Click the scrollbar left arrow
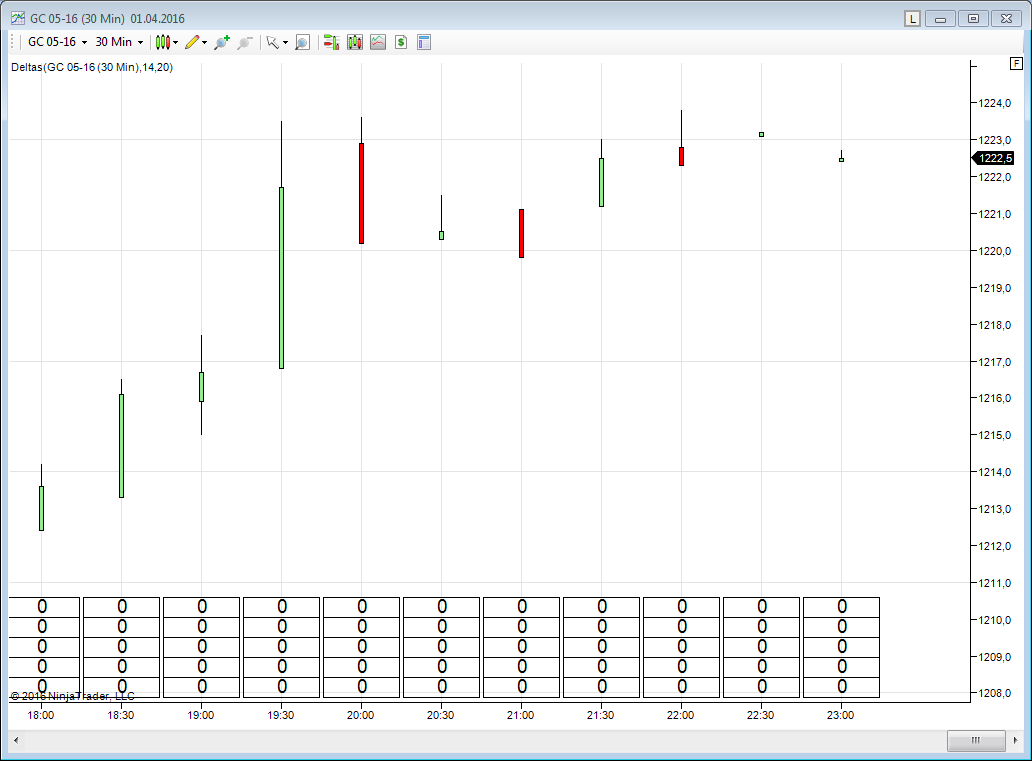 coord(16,740)
